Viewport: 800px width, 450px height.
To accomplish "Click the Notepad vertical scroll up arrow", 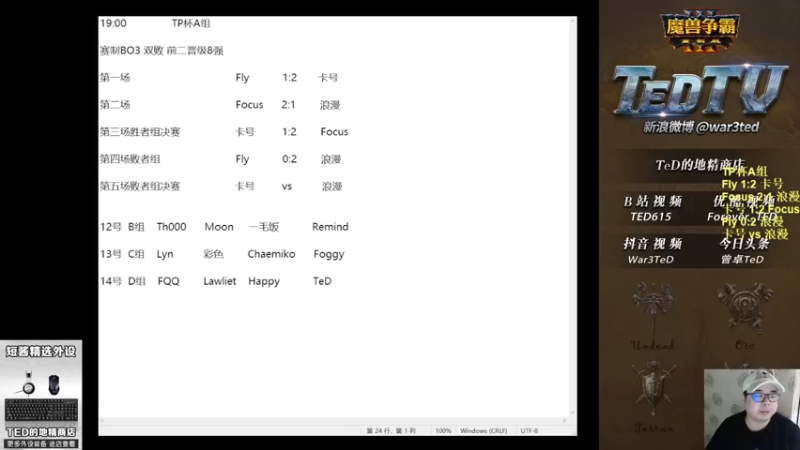I will click(572, 21).
